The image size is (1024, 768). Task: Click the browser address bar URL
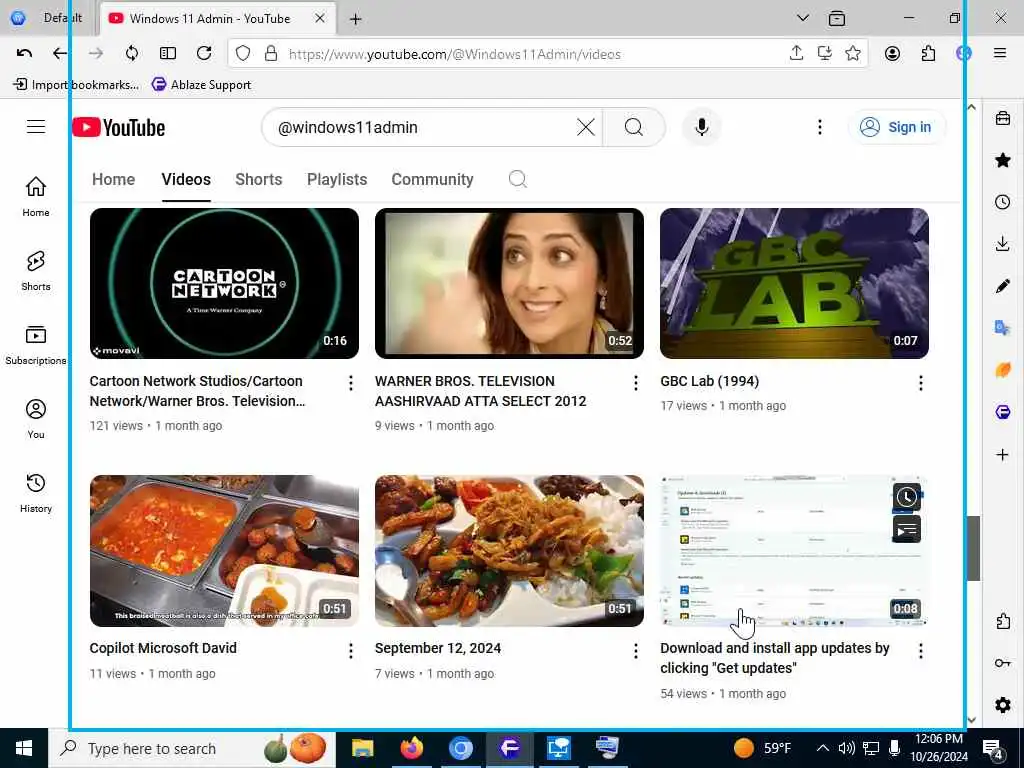click(455, 54)
